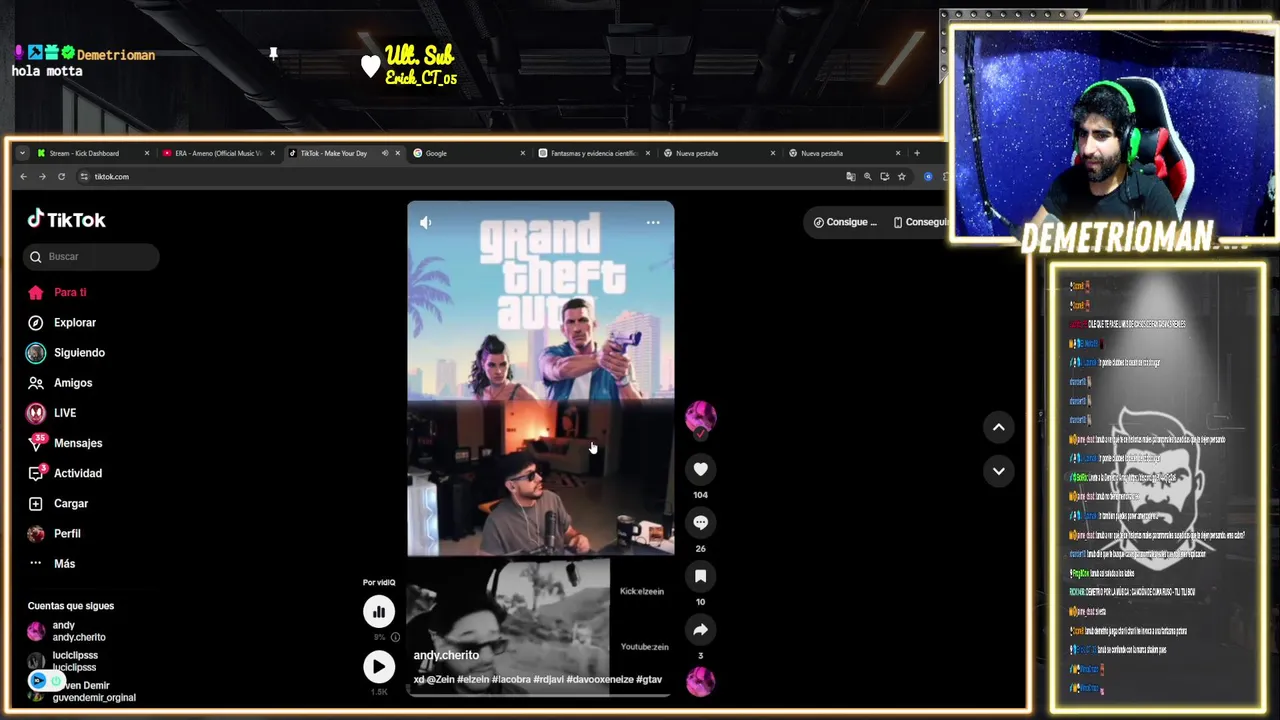Image resolution: width=1280 pixels, height=720 pixels.
Task: Open the LIVE section icon
Action: 36,413
